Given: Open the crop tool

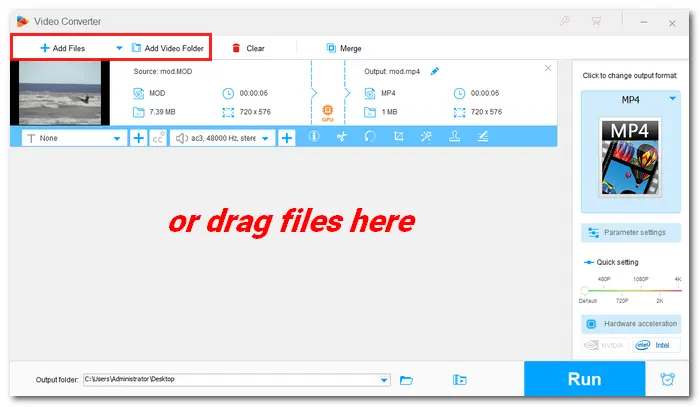Looking at the screenshot, I should coord(398,136).
